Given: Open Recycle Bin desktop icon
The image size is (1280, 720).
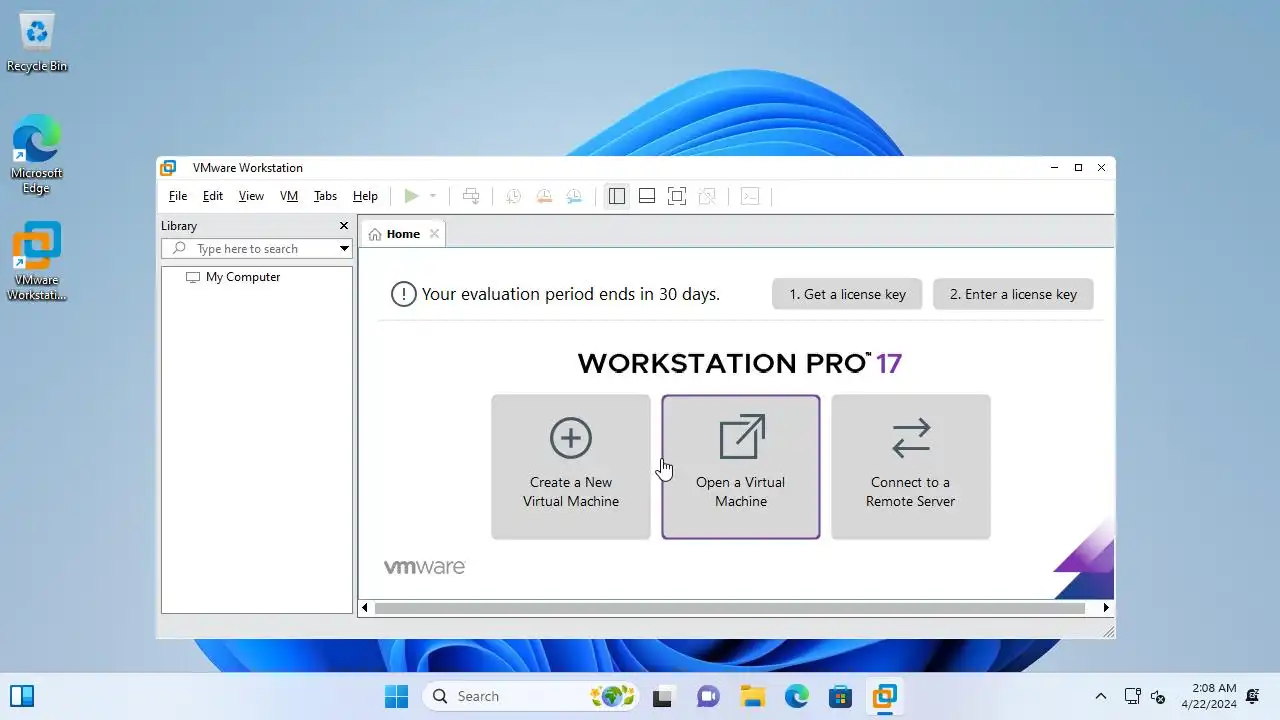Looking at the screenshot, I should pos(37,42).
